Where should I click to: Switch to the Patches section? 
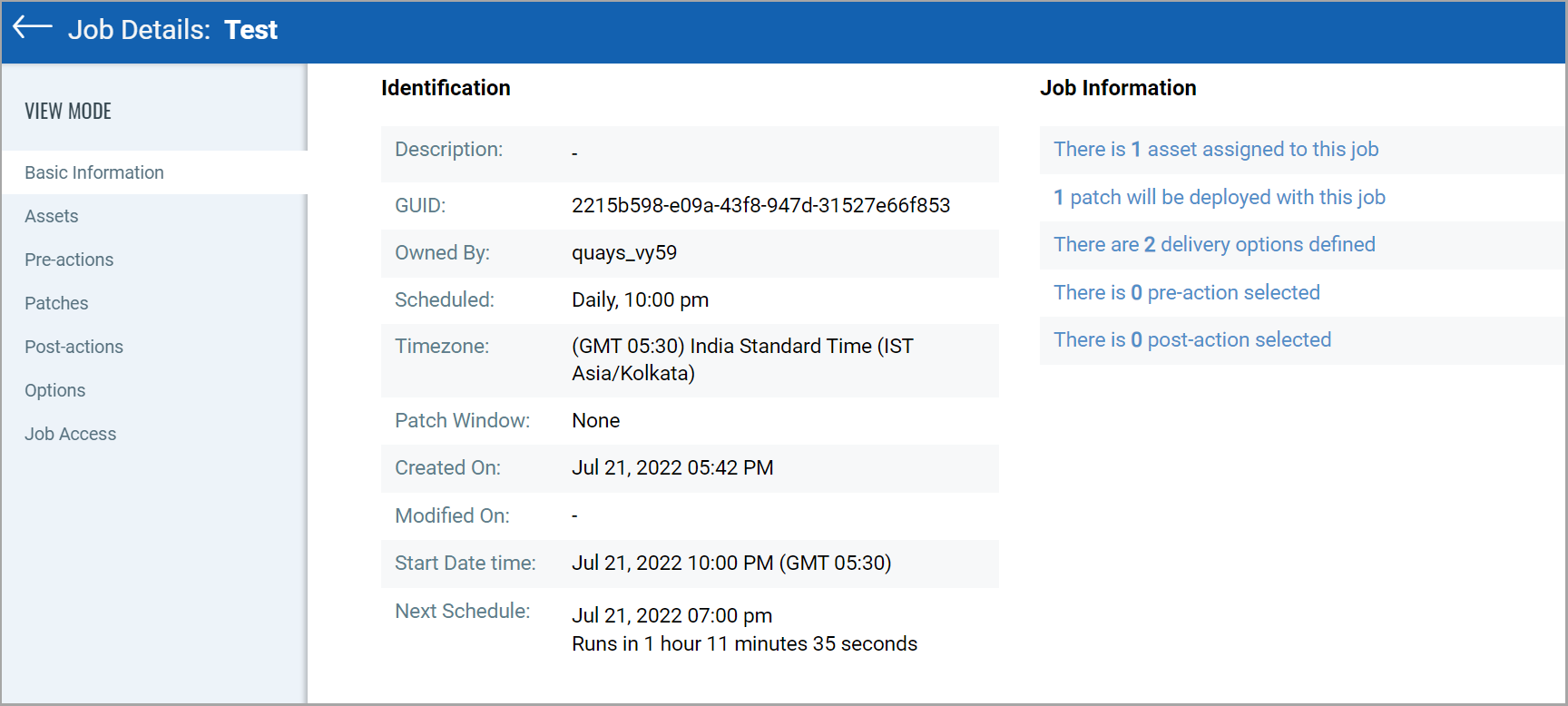[x=56, y=303]
